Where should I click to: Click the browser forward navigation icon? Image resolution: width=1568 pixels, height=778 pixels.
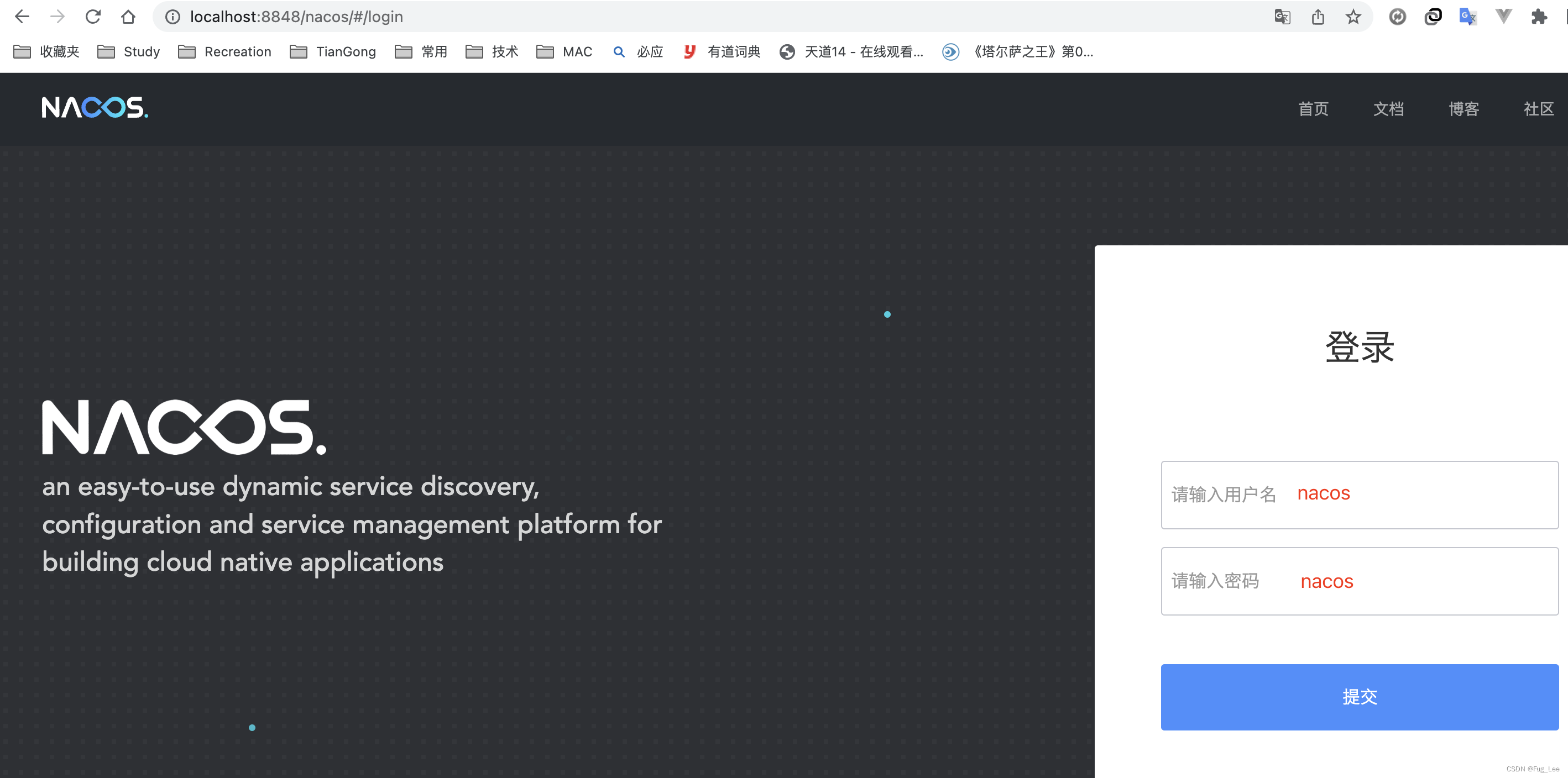tap(56, 17)
